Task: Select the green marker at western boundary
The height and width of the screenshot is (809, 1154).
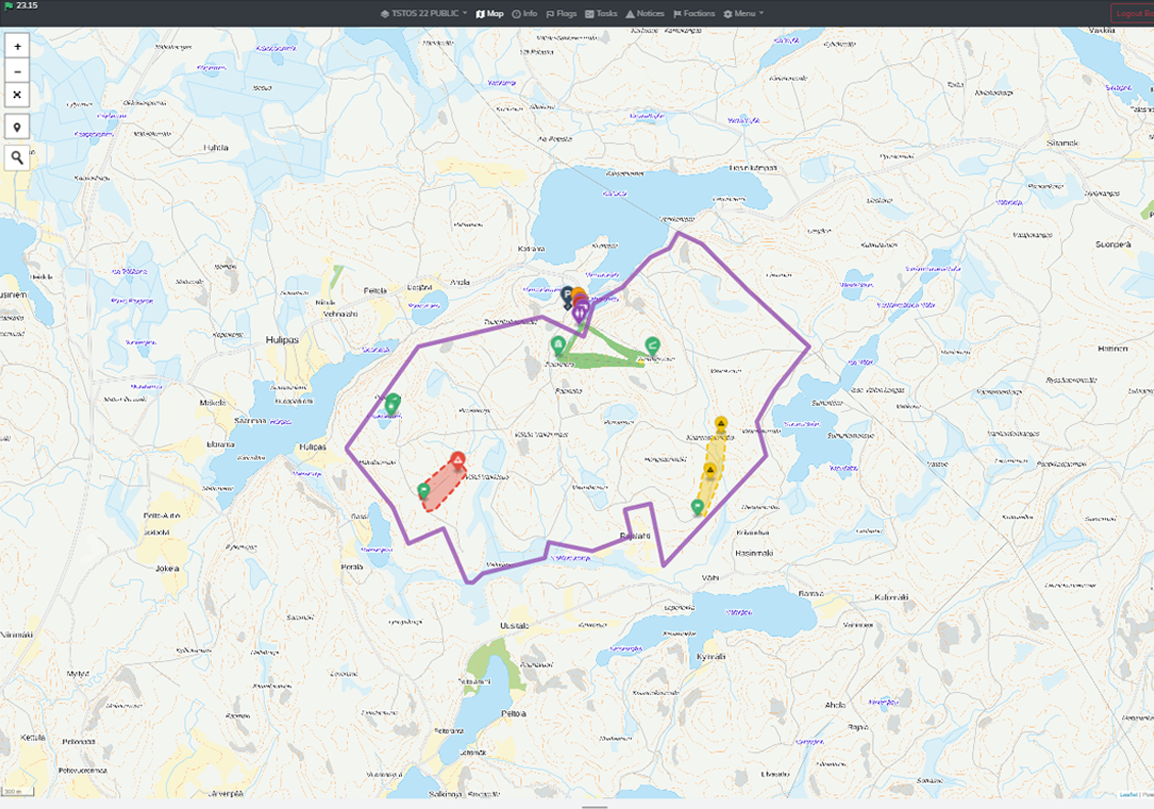Action: [x=393, y=403]
